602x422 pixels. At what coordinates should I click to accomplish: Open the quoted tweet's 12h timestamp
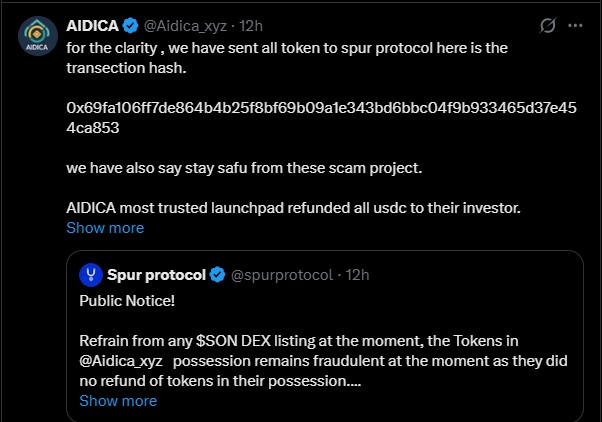(x=358, y=274)
